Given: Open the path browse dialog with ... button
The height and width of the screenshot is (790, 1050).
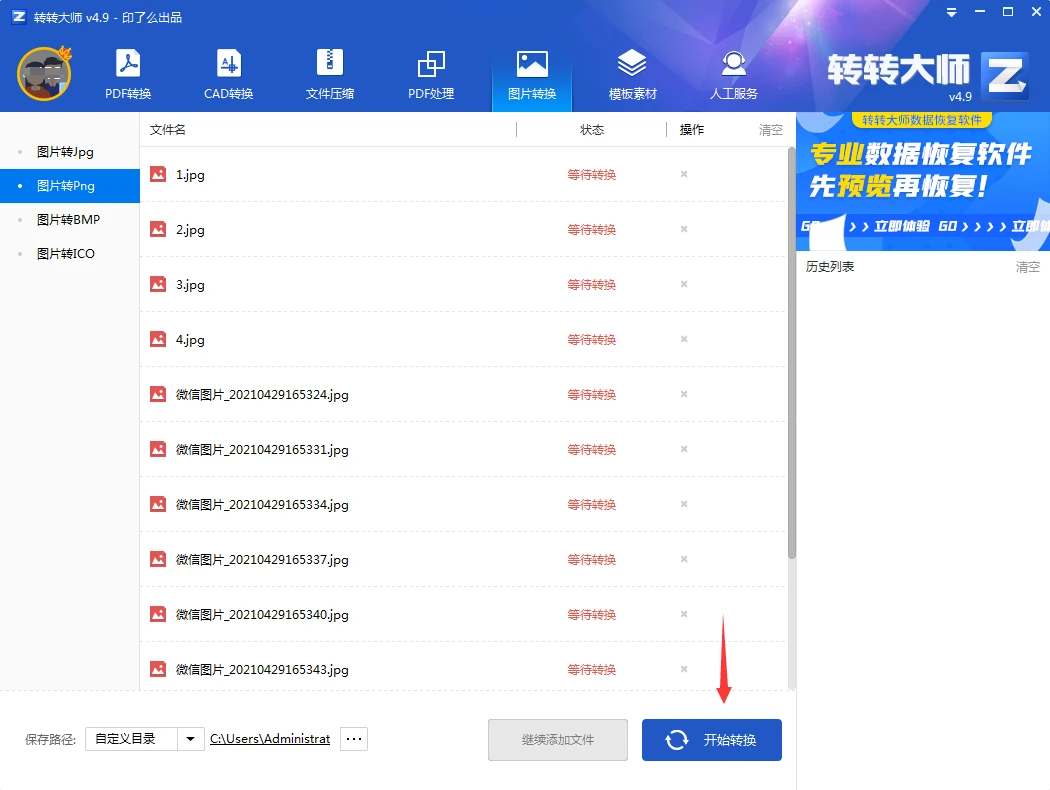Looking at the screenshot, I should click(x=353, y=738).
